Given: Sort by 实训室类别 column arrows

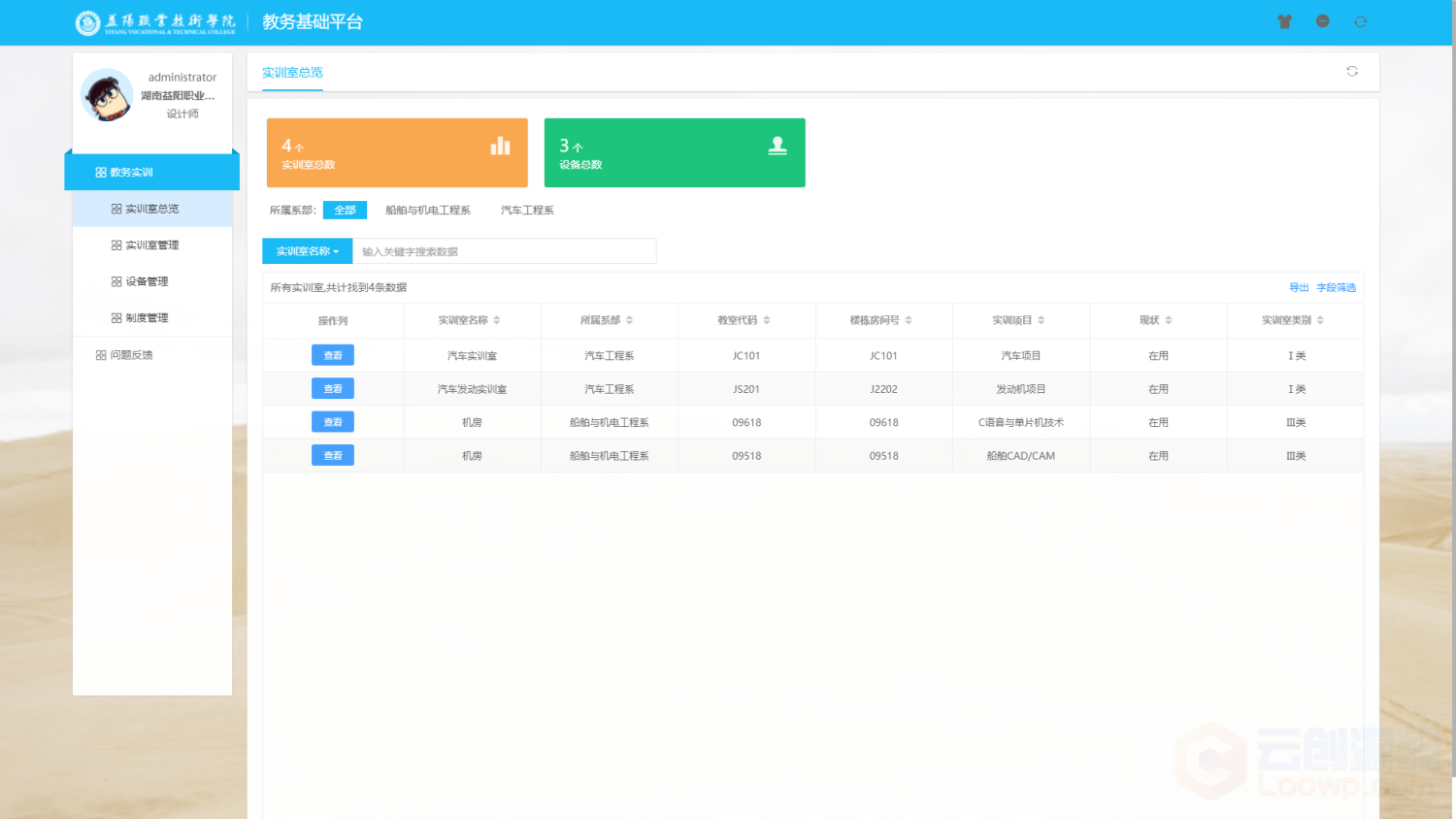Looking at the screenshot, I should click(1320, 320).
